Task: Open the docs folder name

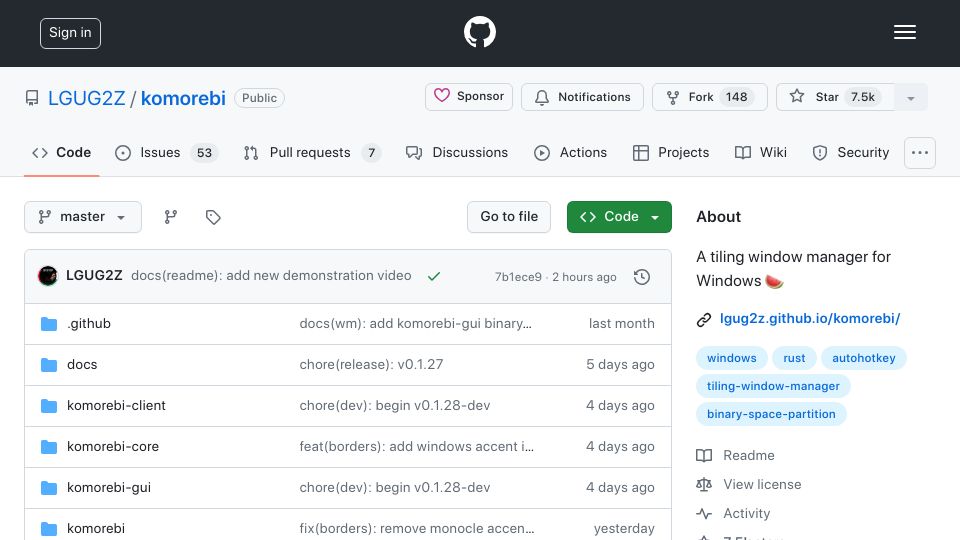Action: pos(82,364)
